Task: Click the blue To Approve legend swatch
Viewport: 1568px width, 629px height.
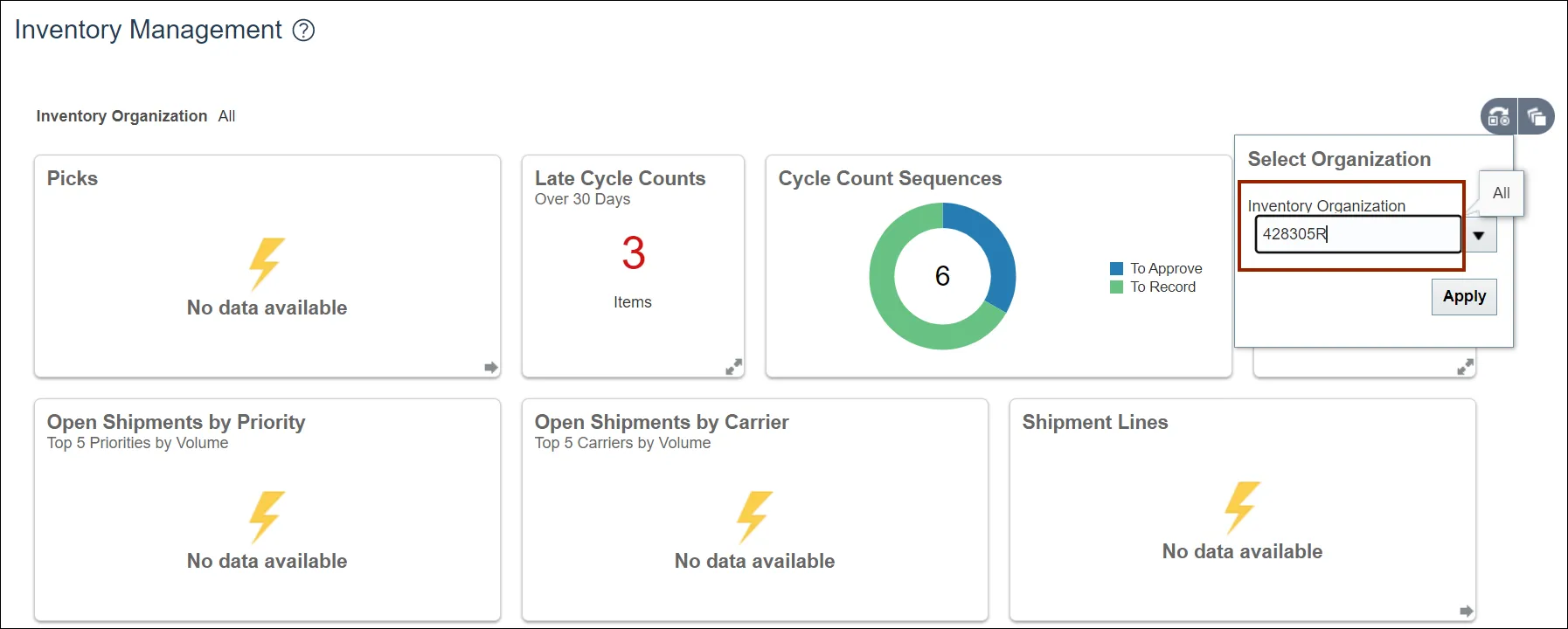Action: coord(1116,268)
